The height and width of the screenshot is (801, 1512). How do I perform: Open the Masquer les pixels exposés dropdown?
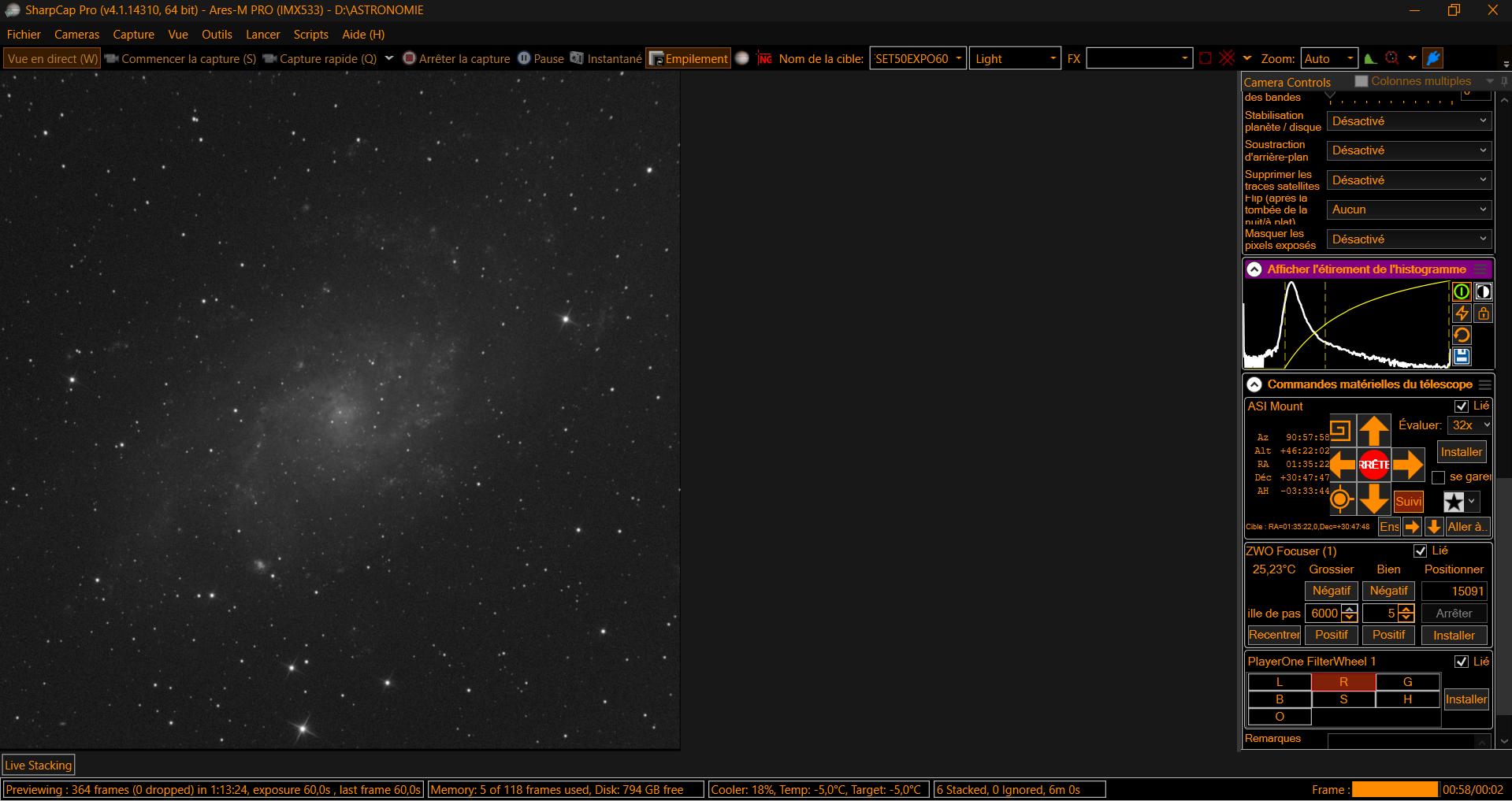[x=1410, y=239]
